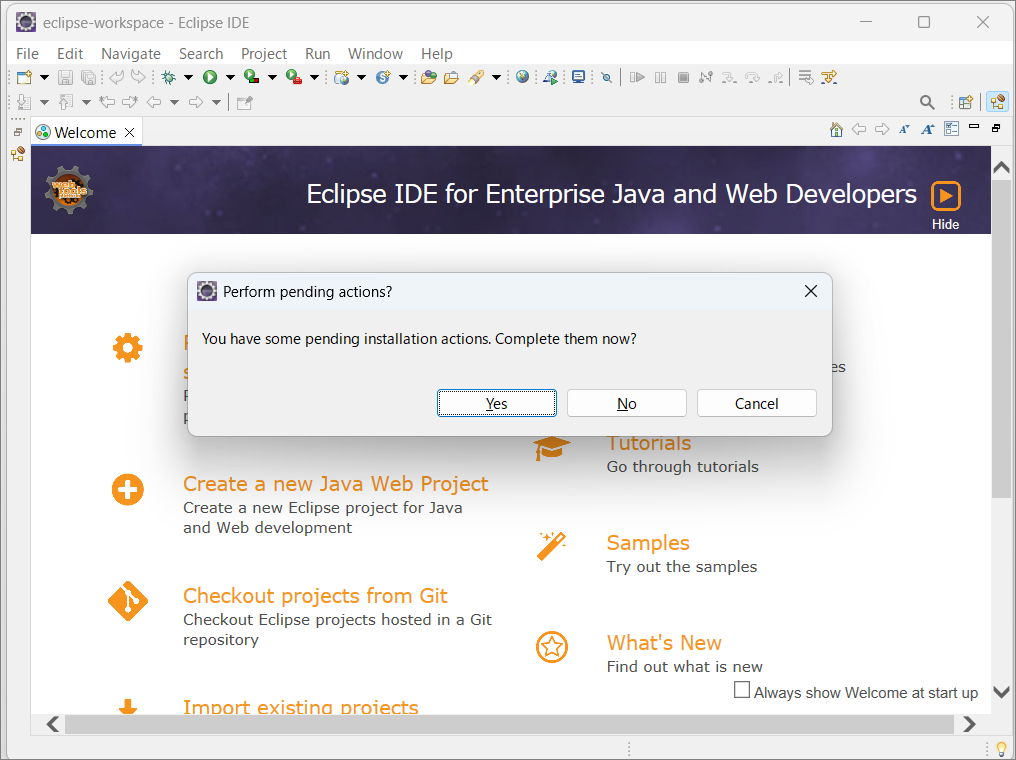This screenshot has width=1016, height=760.
Task: Open Checkout projects from Git link
Action: [x=315, y=595]
